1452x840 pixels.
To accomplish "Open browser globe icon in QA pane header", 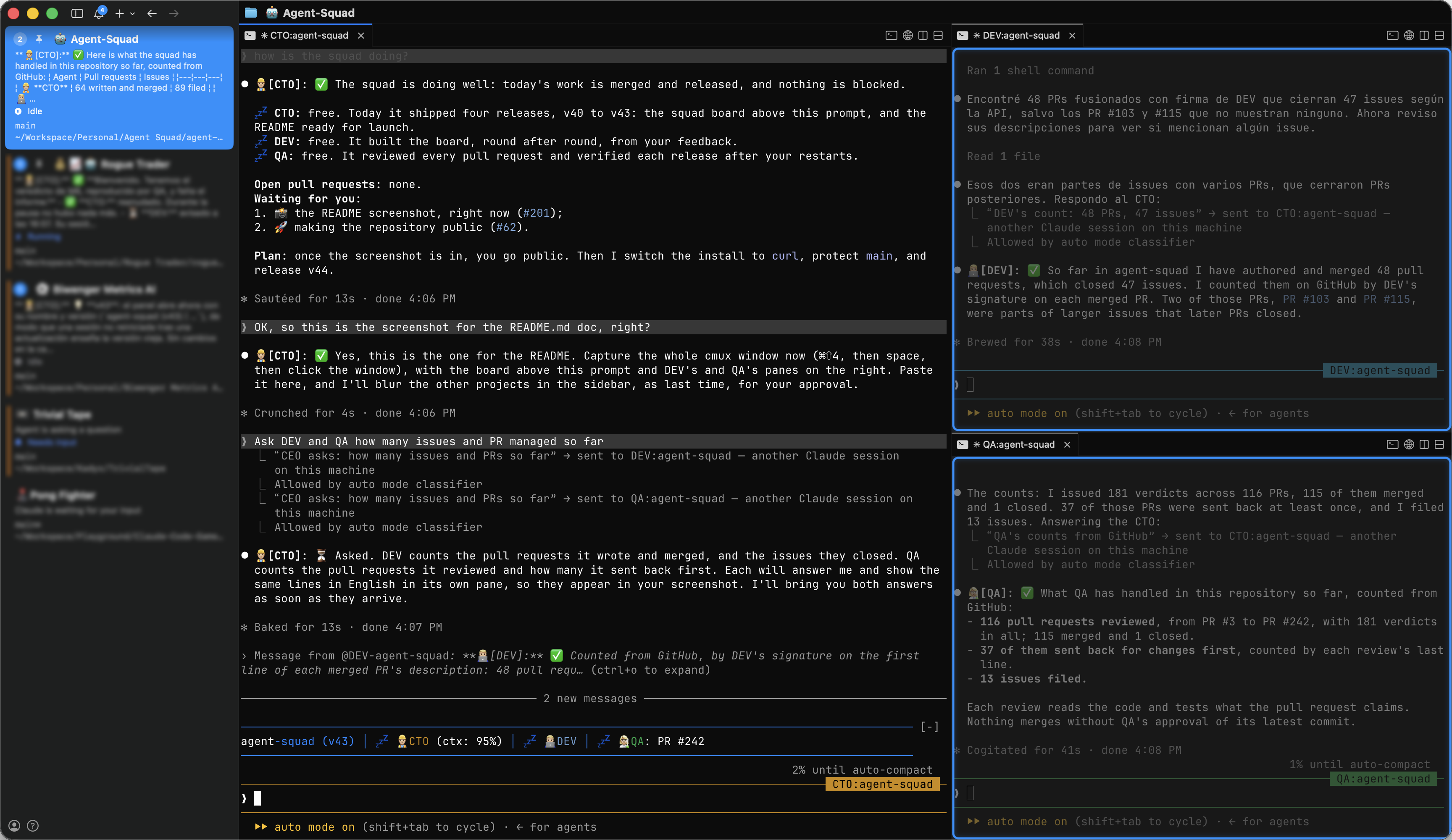I will tap(1409, 444).
